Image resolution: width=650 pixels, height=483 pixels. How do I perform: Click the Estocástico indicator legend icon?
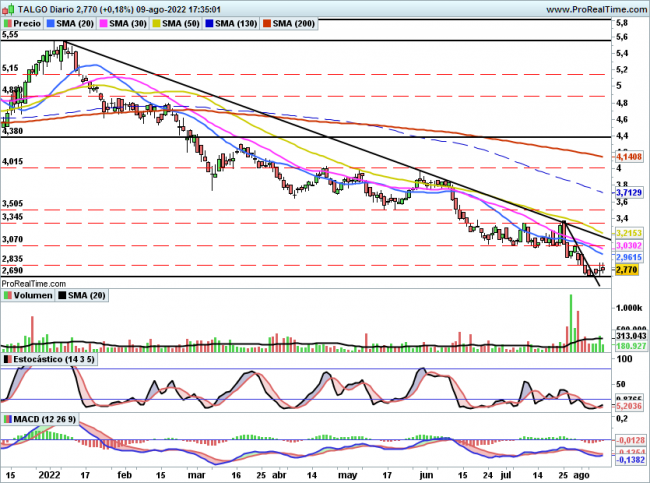click(x=7, y=358)
